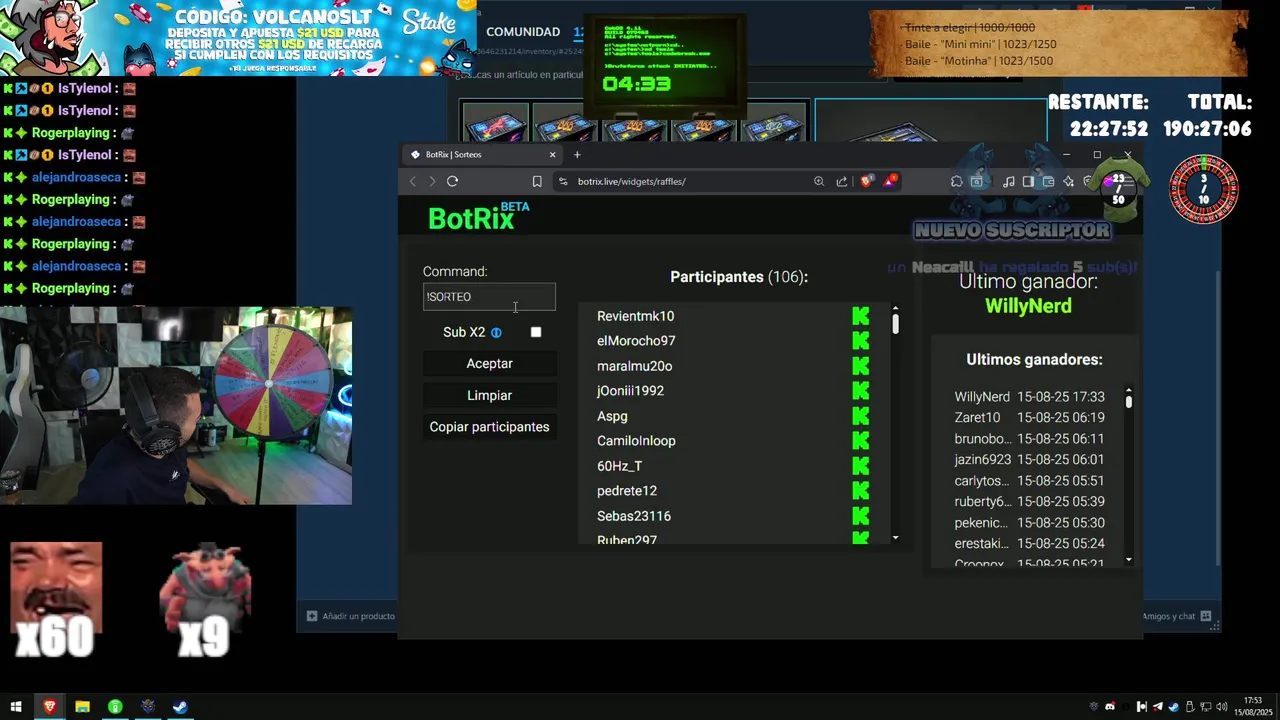Image resolution: width=1280 pixels, height=720 pixels.
Task: Select the BotRix | Sorteos tab
Action: [x=482, y=154]
